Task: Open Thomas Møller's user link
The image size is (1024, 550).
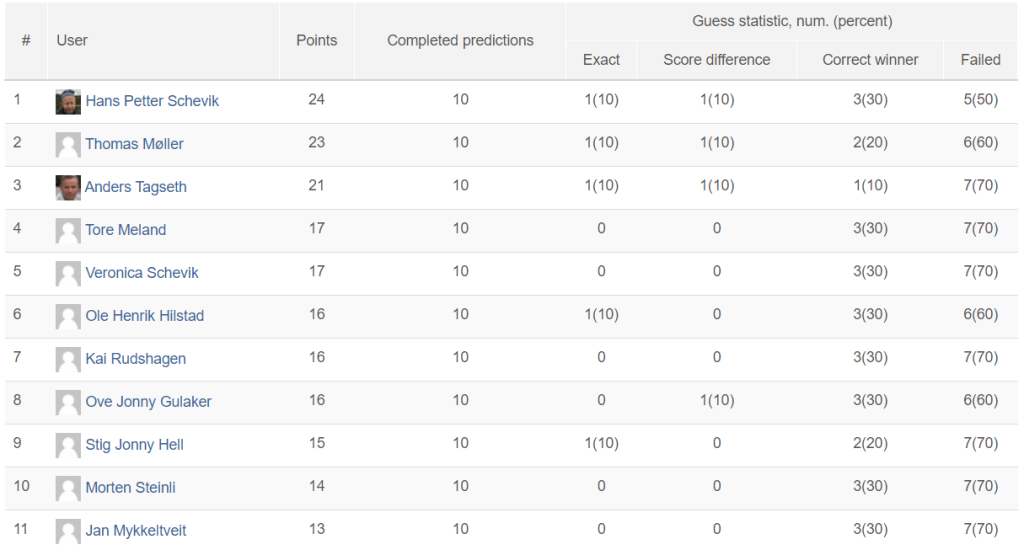Action: 135,144
